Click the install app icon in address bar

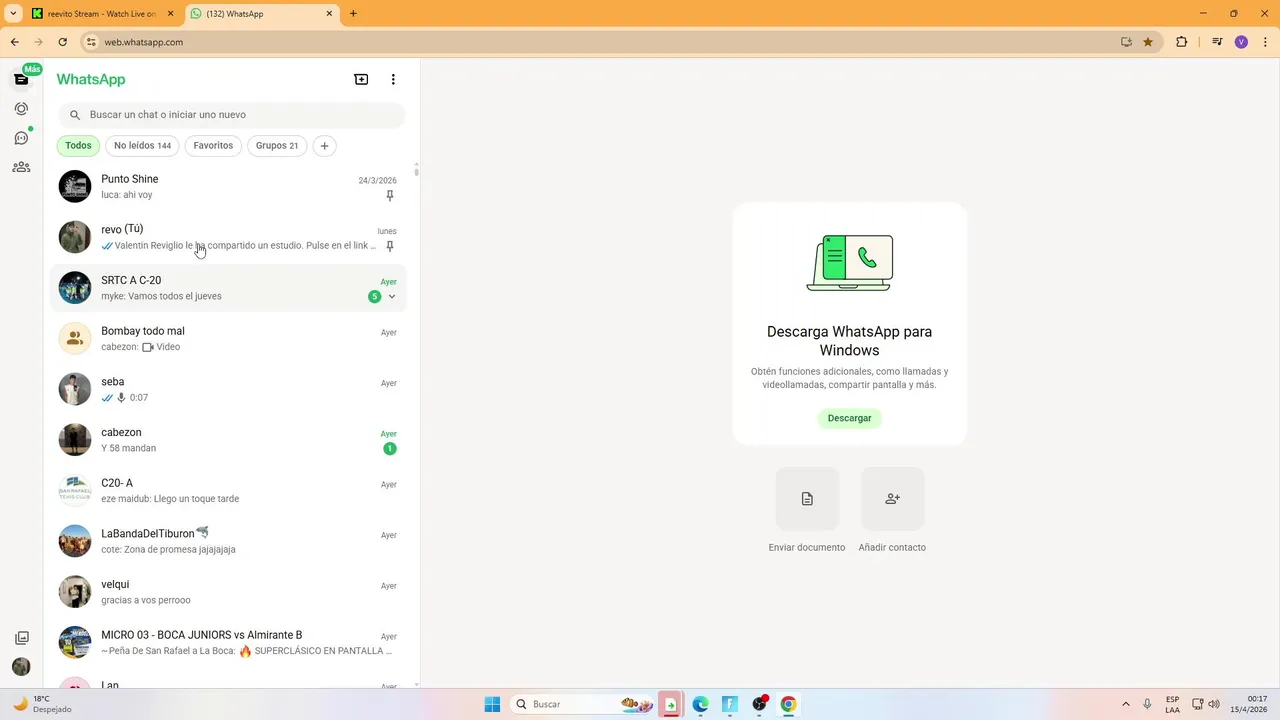point(1126,42)
